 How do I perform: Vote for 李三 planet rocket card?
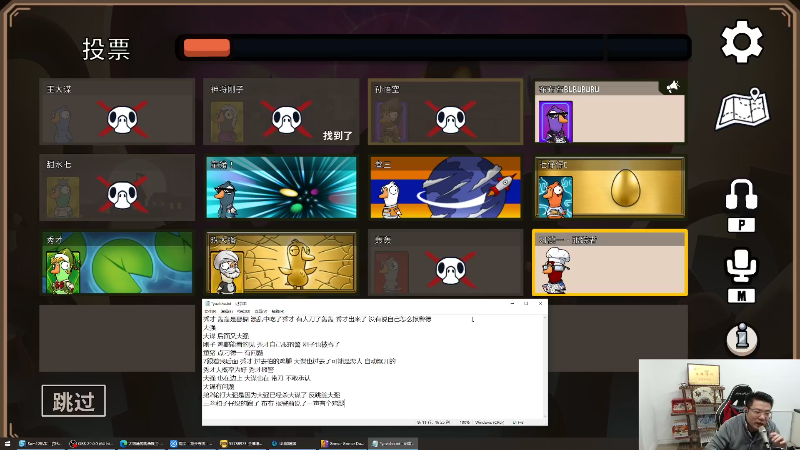pyautogui.click(x=445, y=187)
